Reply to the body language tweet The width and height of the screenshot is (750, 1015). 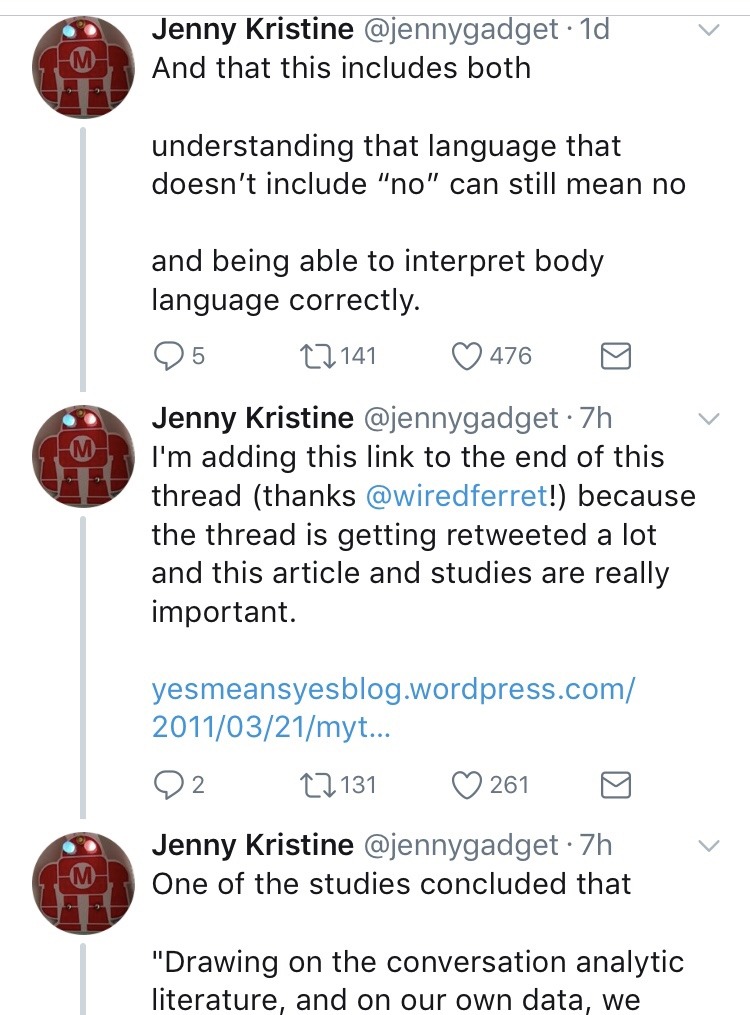[x=170, y=356]
